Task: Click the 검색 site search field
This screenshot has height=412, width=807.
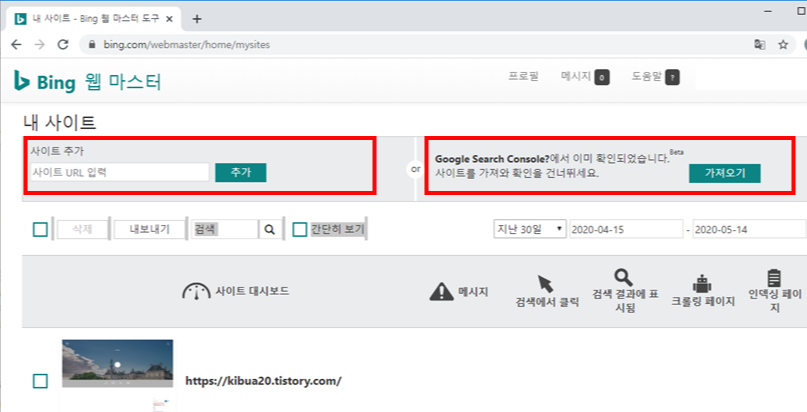Action: (x=225, y=229)
